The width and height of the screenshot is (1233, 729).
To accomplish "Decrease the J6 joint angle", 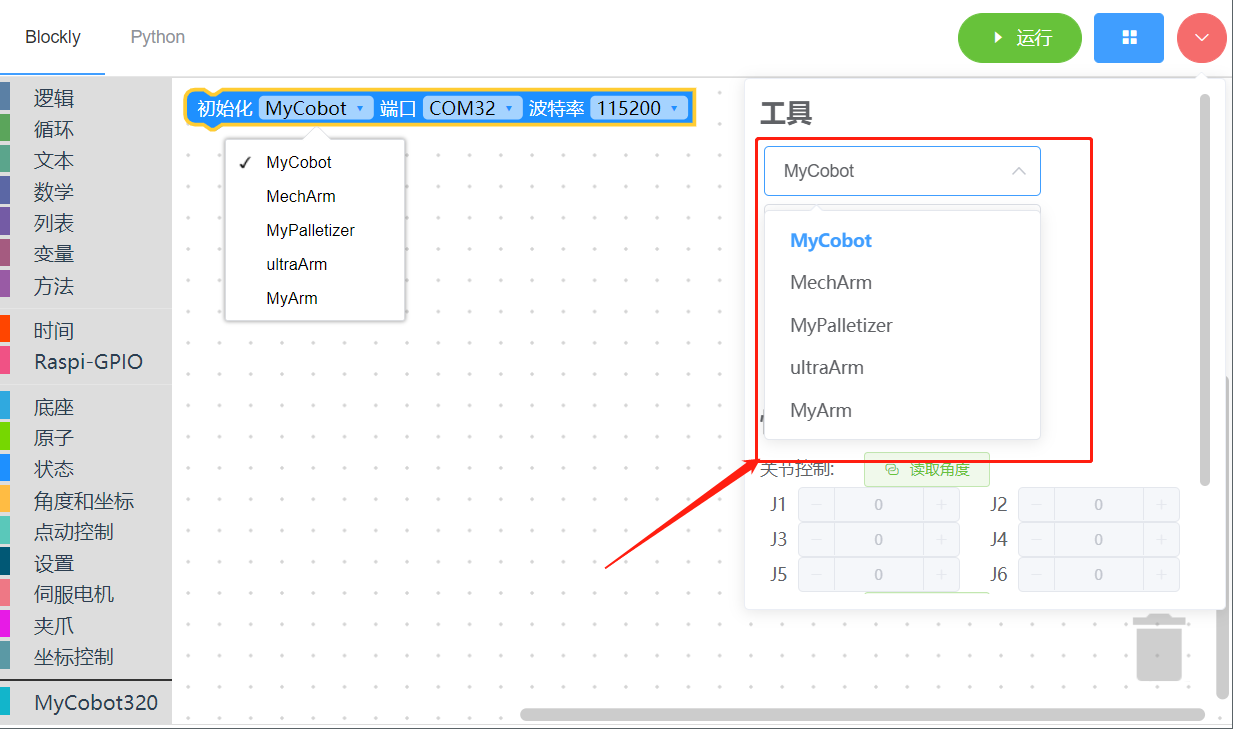I will point(1037,575).
